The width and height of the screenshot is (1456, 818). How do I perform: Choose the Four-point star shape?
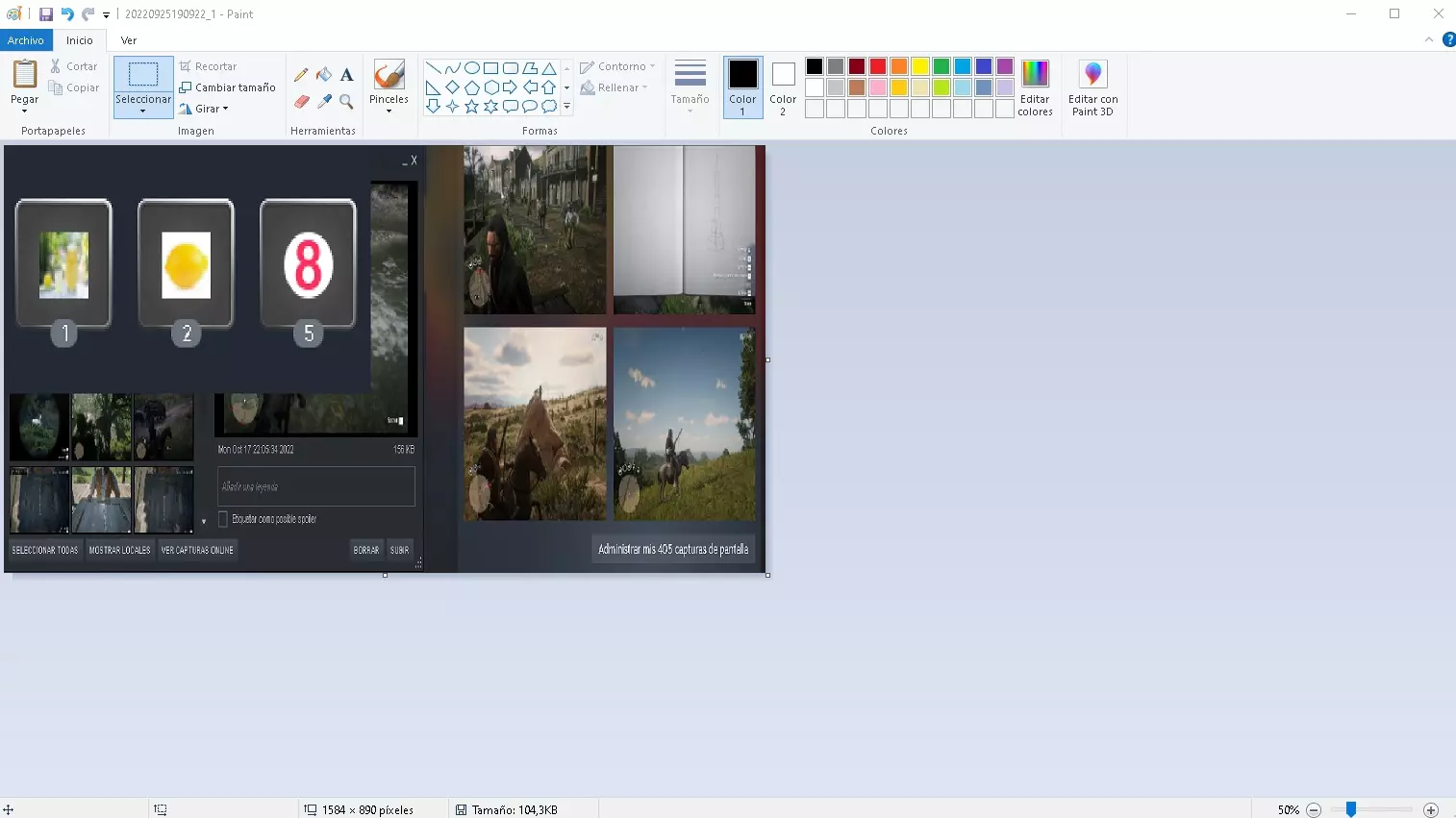452,107
